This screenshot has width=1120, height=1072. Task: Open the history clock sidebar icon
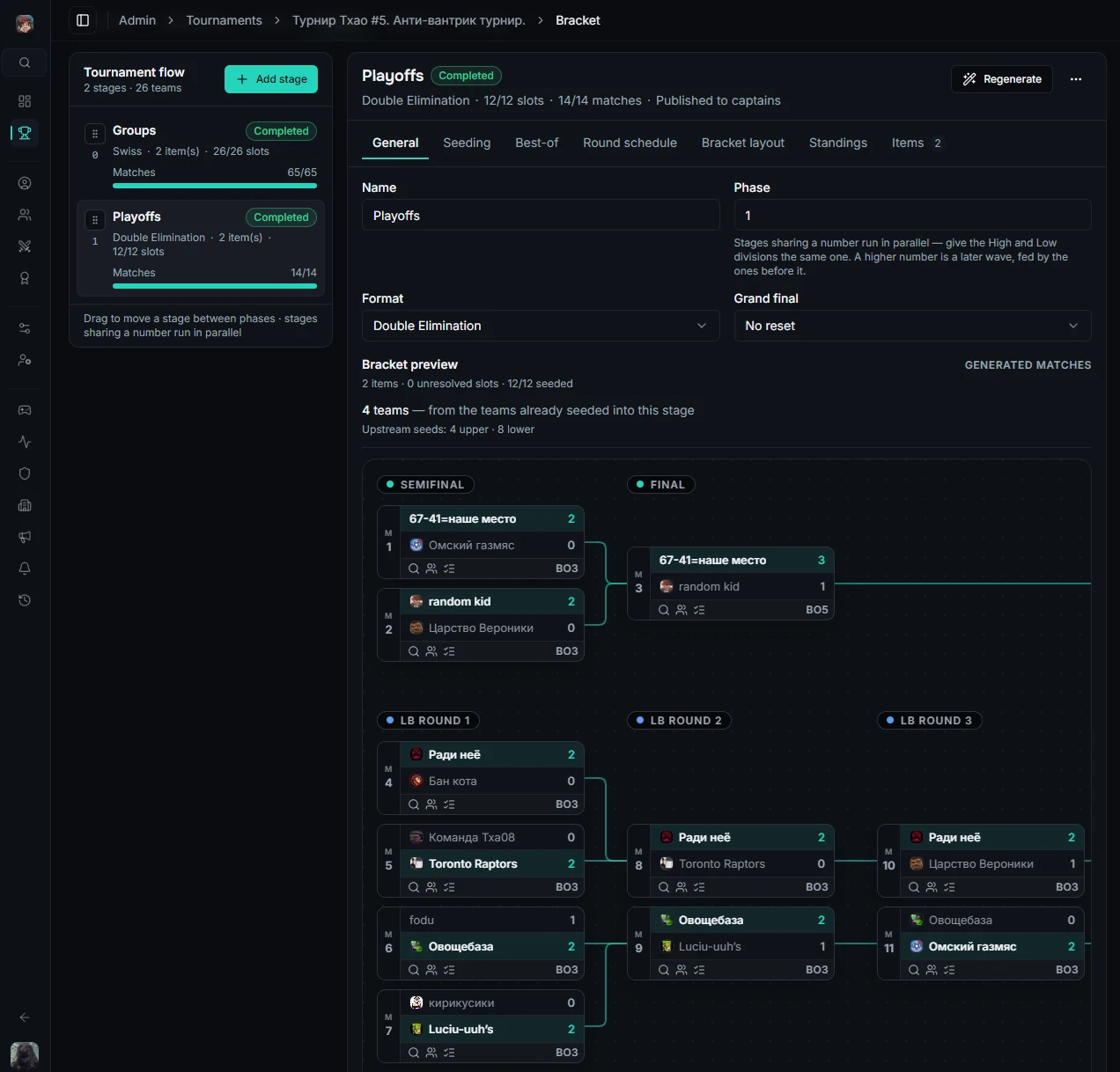[x=25, y=600]
